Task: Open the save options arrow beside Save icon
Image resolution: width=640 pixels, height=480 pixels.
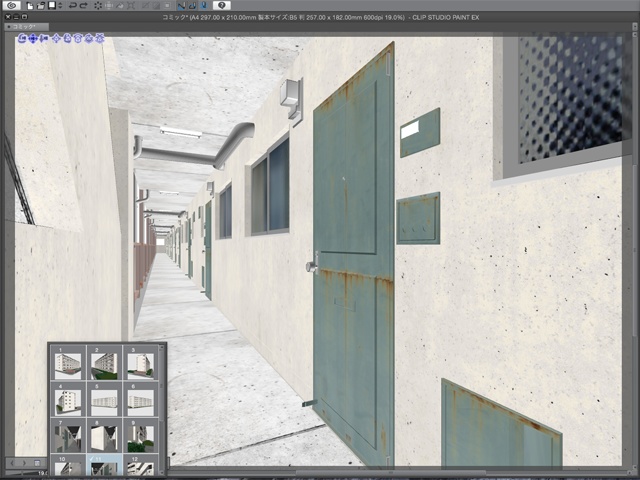Action: pos(60,6)
